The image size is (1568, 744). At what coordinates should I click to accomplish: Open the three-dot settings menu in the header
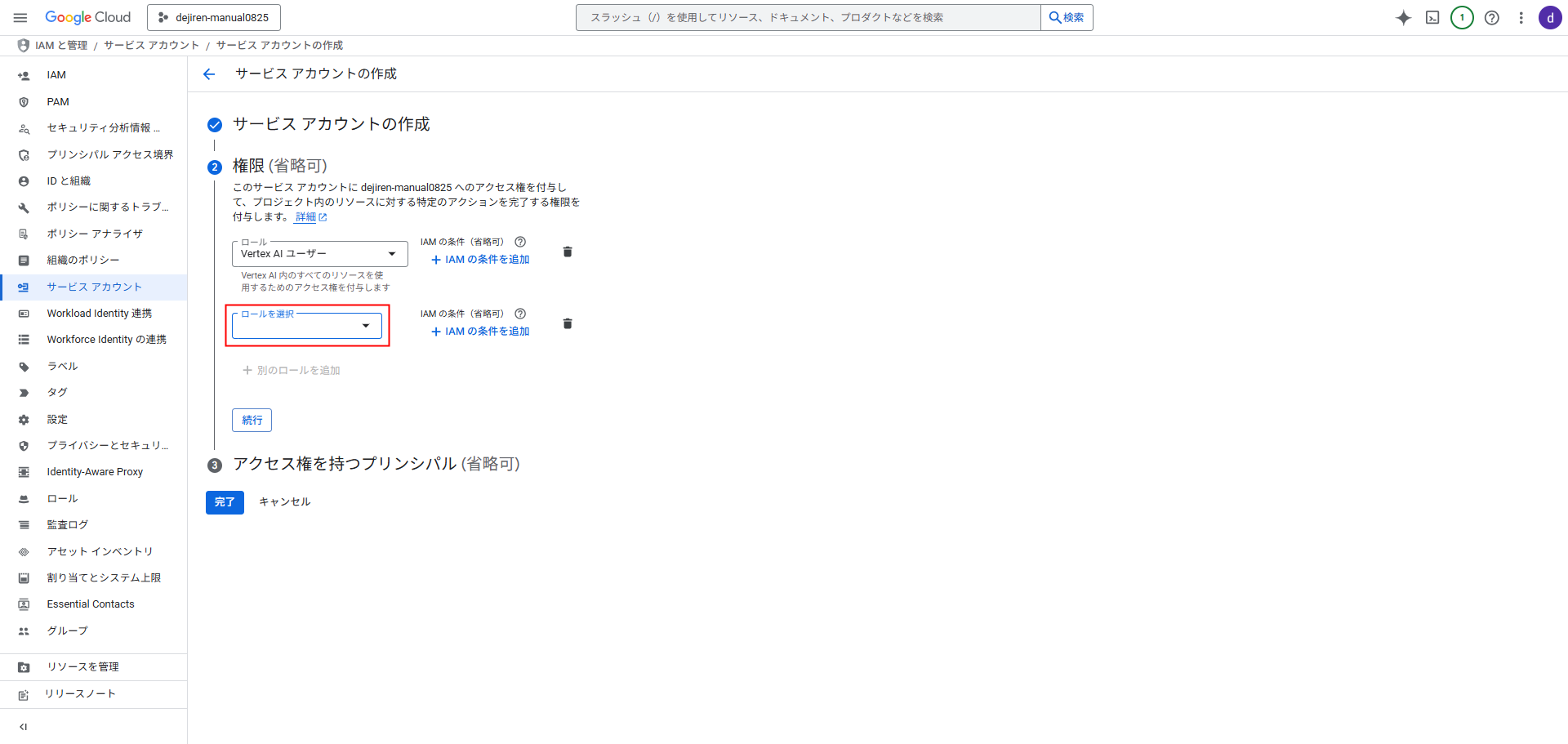click(x=1521, y=18)
